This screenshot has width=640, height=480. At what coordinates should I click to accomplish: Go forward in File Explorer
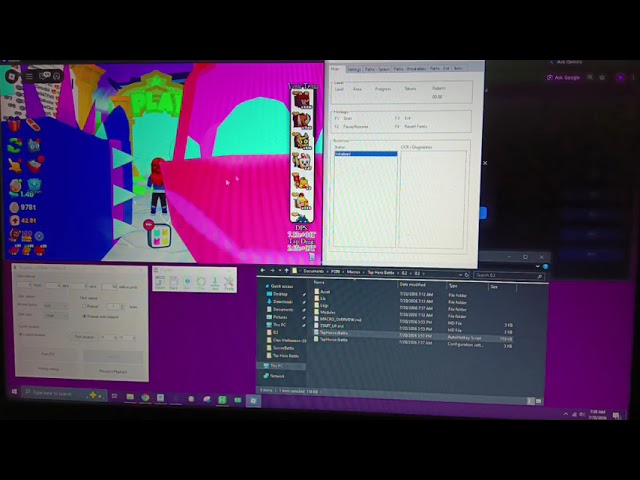(x=272, y=271)
